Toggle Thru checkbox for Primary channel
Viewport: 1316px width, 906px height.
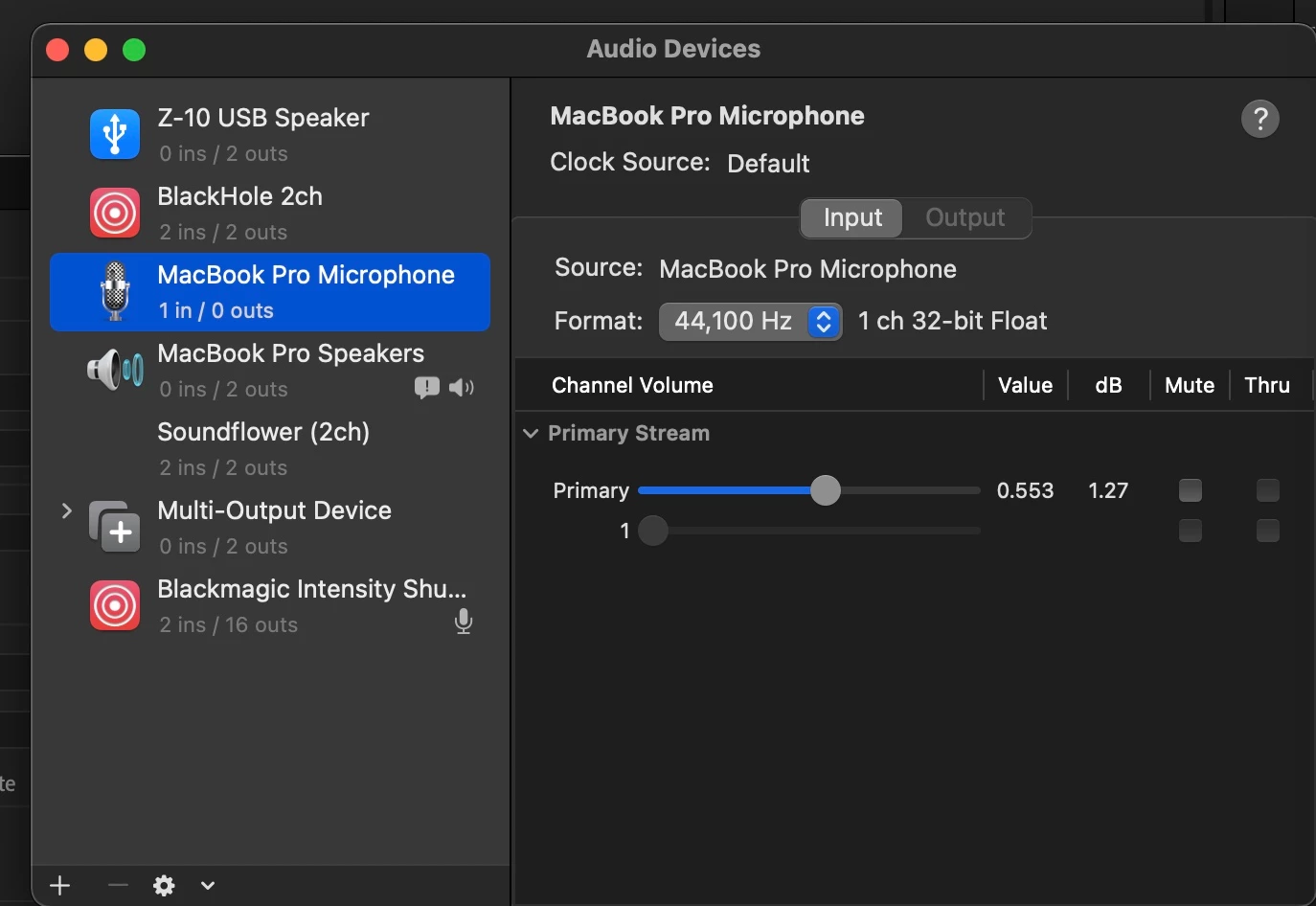pyautogui.click(x=1268, y=490)
